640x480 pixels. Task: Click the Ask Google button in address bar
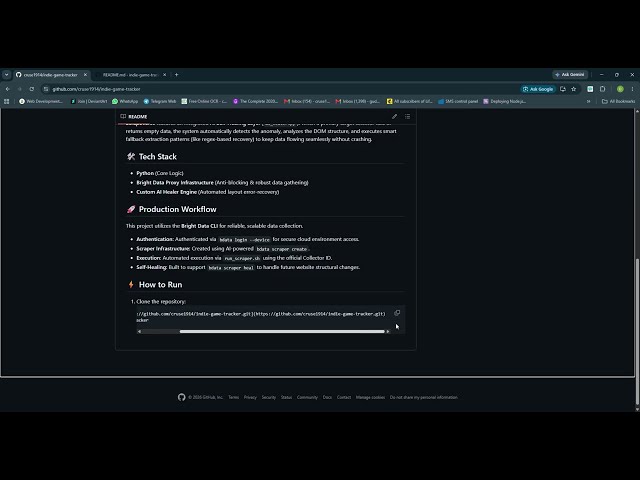point(538,89)
